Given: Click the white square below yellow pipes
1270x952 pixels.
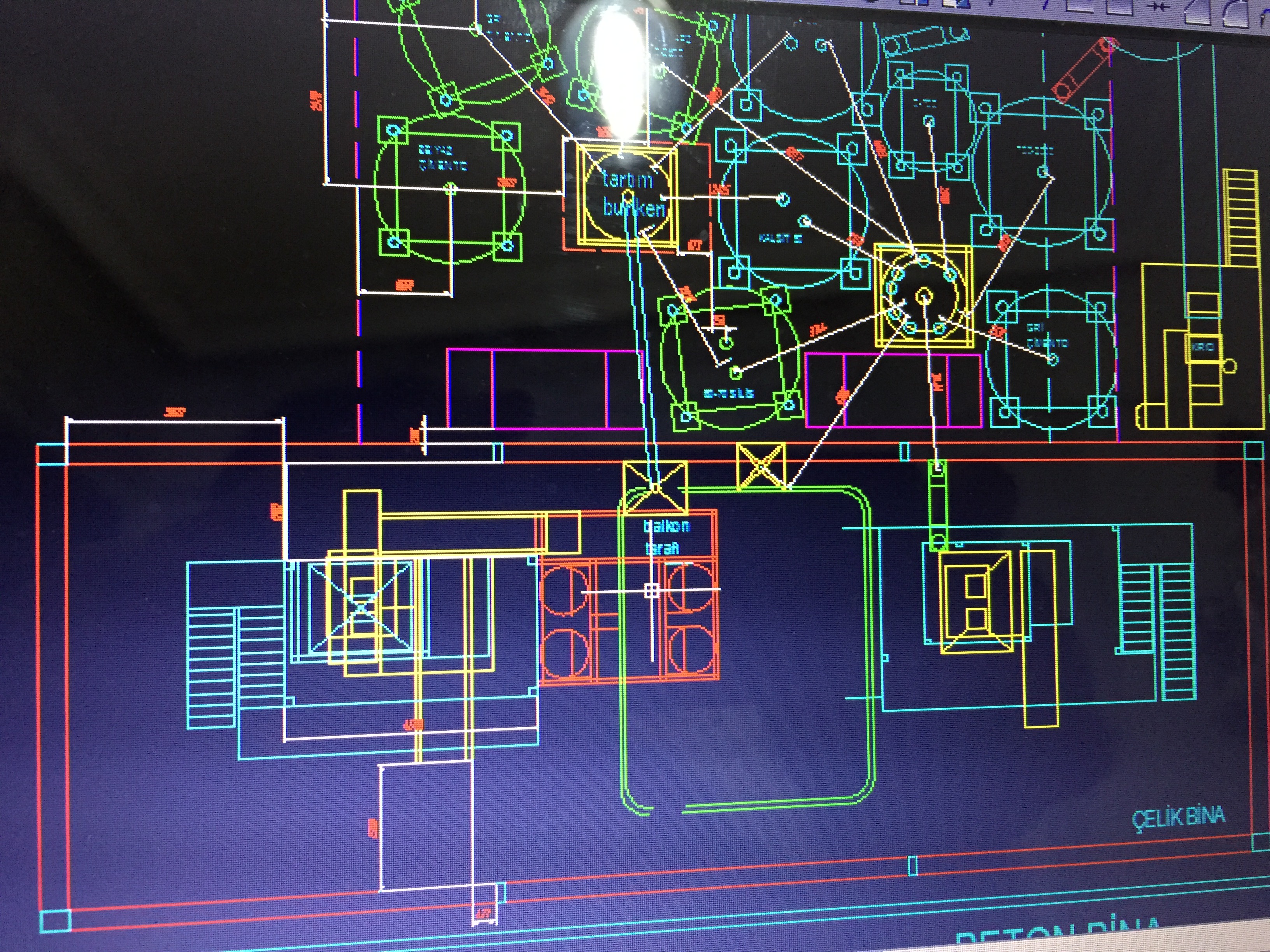Looking at the screenshot, I should (426, 826).
